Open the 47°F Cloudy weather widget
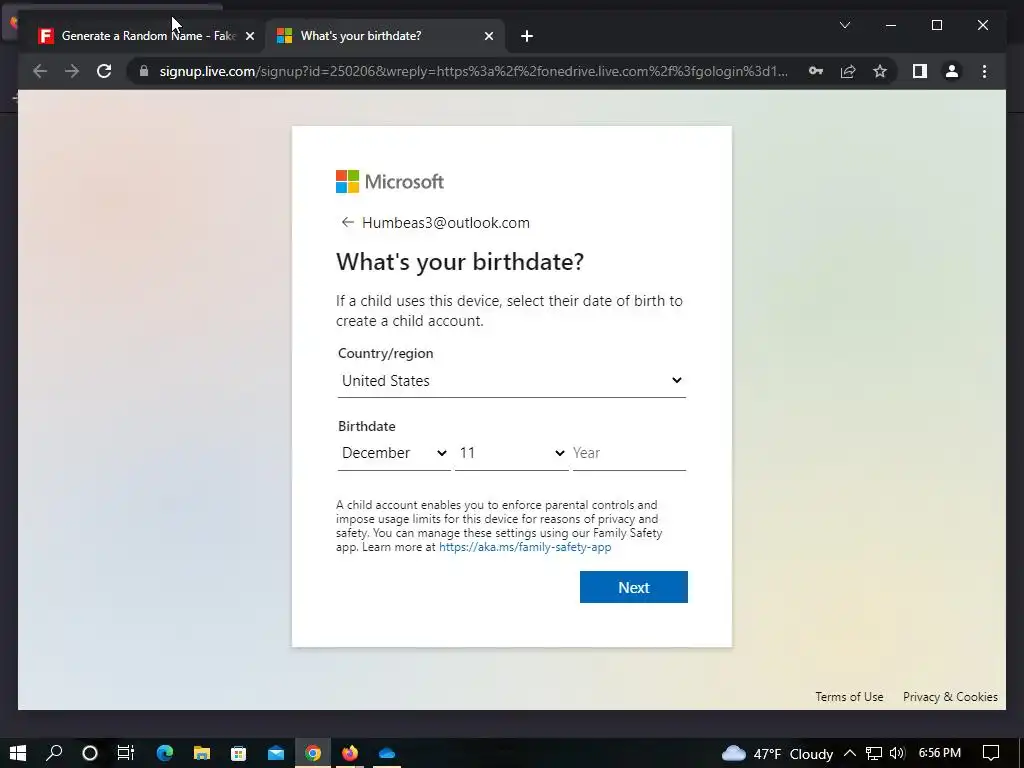This screenshot has height=768, width=1024. 777,753
